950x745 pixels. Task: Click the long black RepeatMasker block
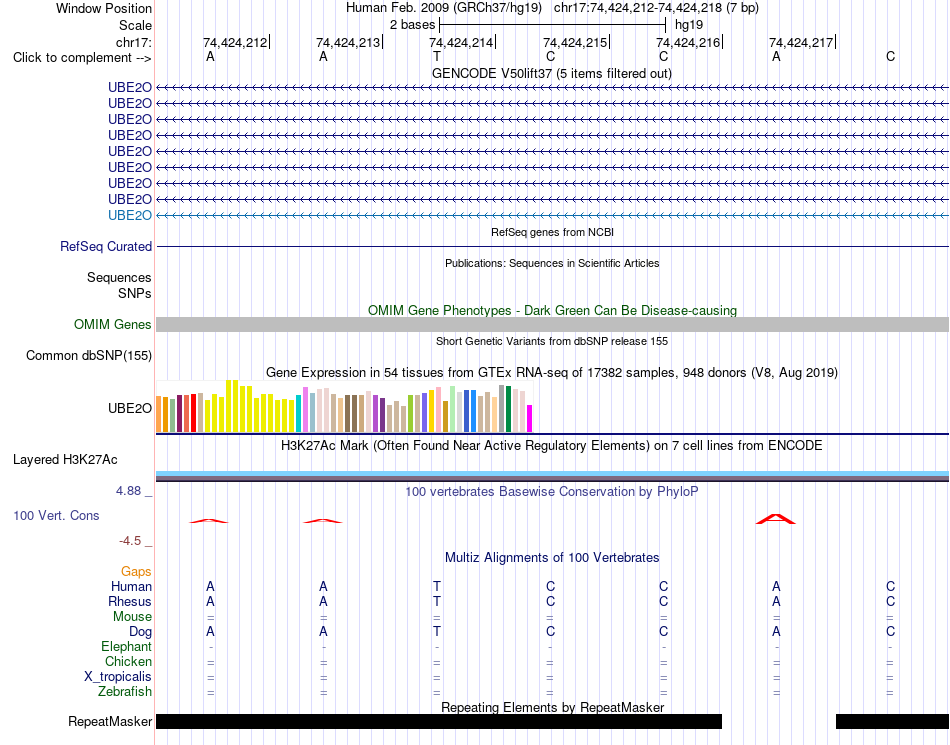pos(439,721)
